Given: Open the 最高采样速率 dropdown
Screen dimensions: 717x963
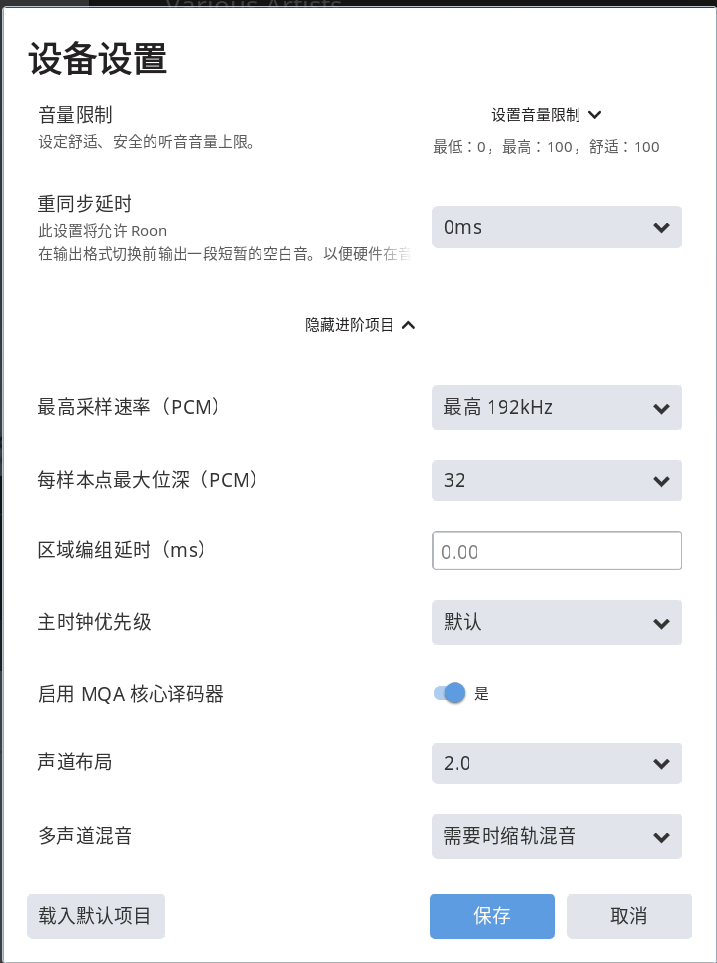Looking at the screenshot, I should (x=556, y=408).
